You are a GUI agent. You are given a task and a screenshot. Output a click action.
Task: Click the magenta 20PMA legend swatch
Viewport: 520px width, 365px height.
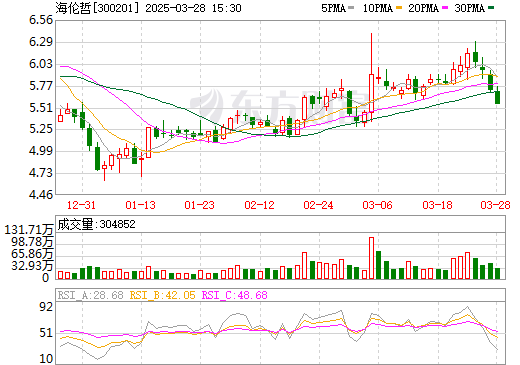point(445,8)
